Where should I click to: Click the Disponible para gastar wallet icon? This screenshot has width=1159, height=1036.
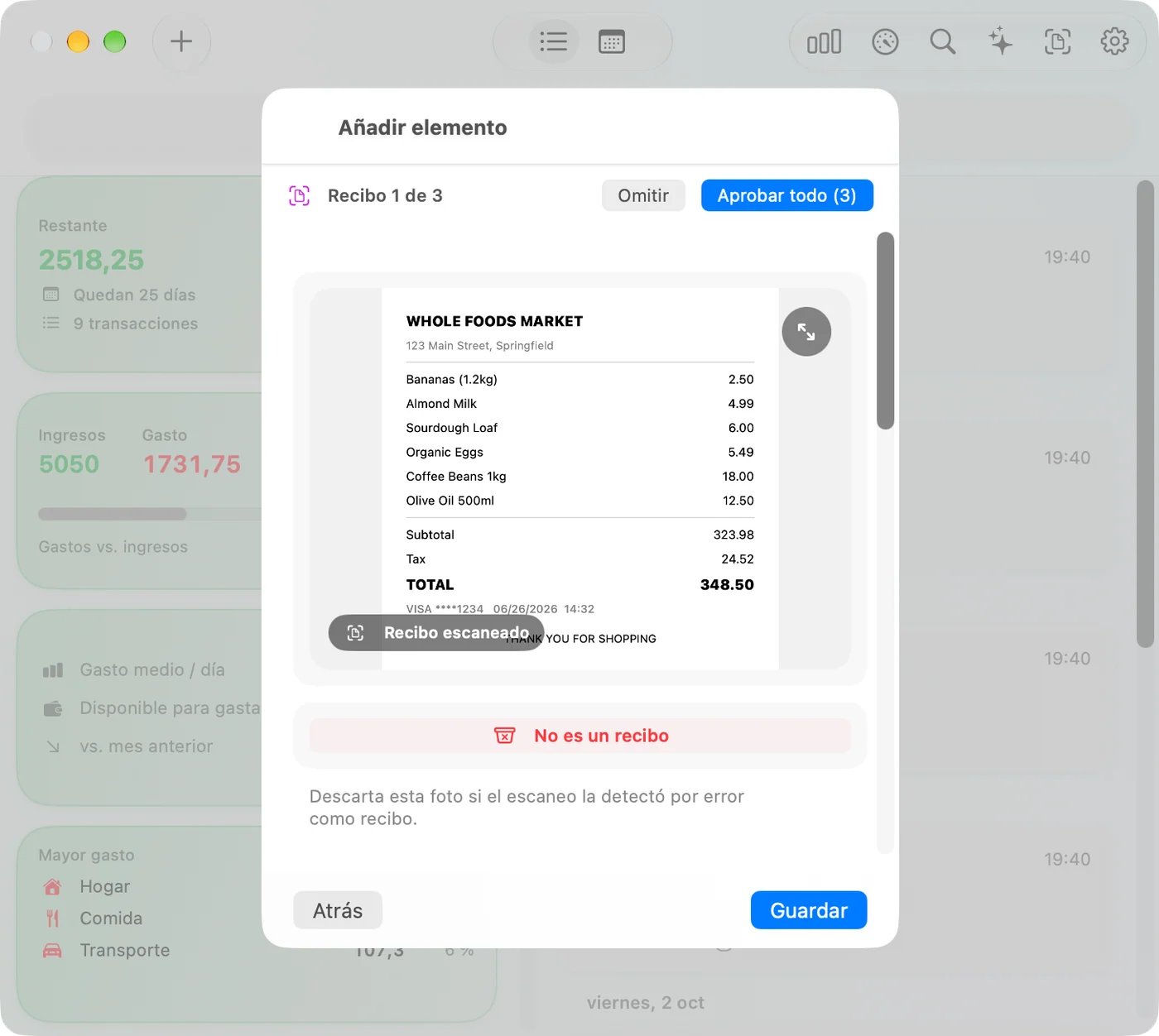point(52,708)
